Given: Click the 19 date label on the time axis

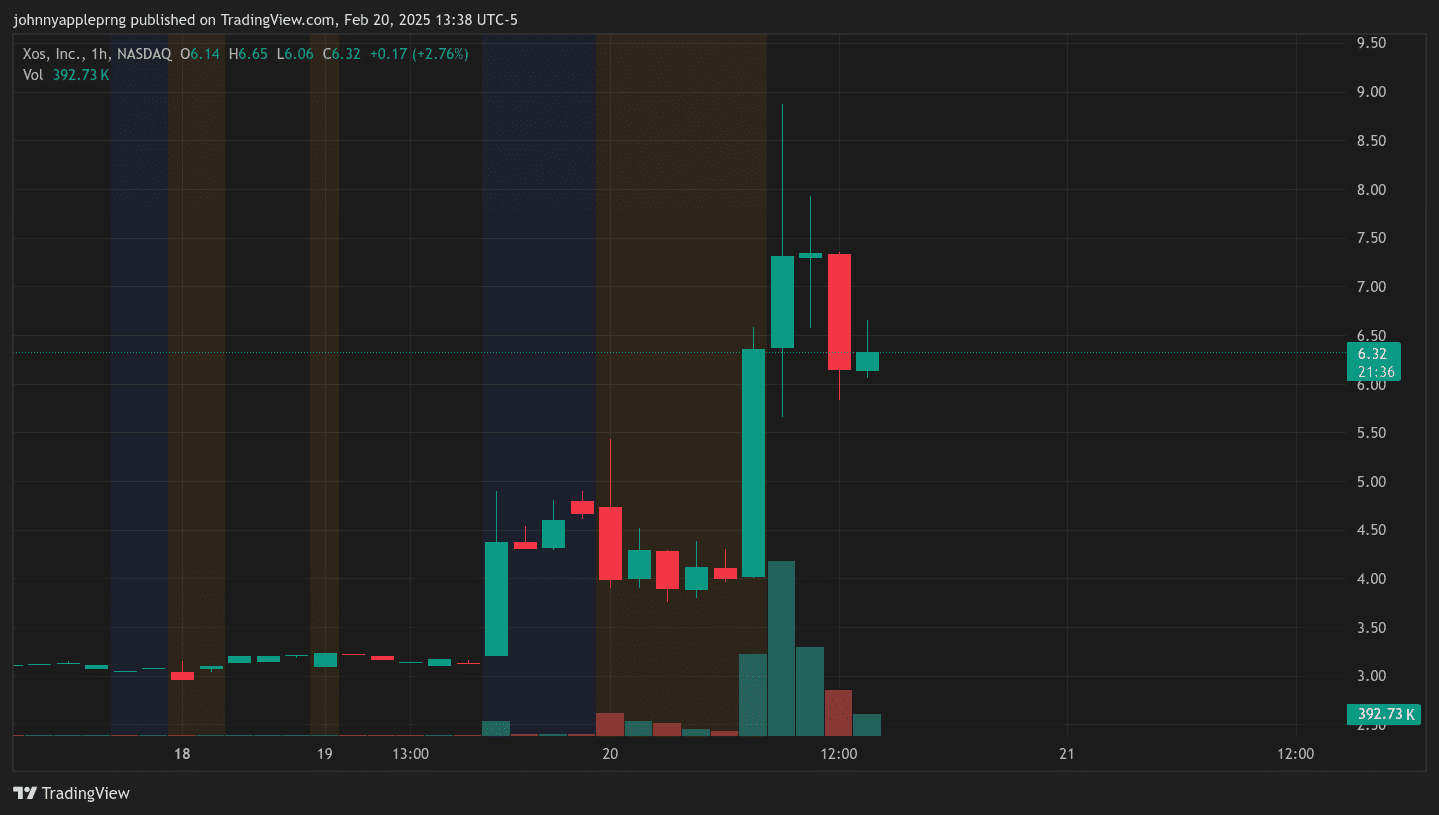Looking at the screenshot, I should 325,754.
